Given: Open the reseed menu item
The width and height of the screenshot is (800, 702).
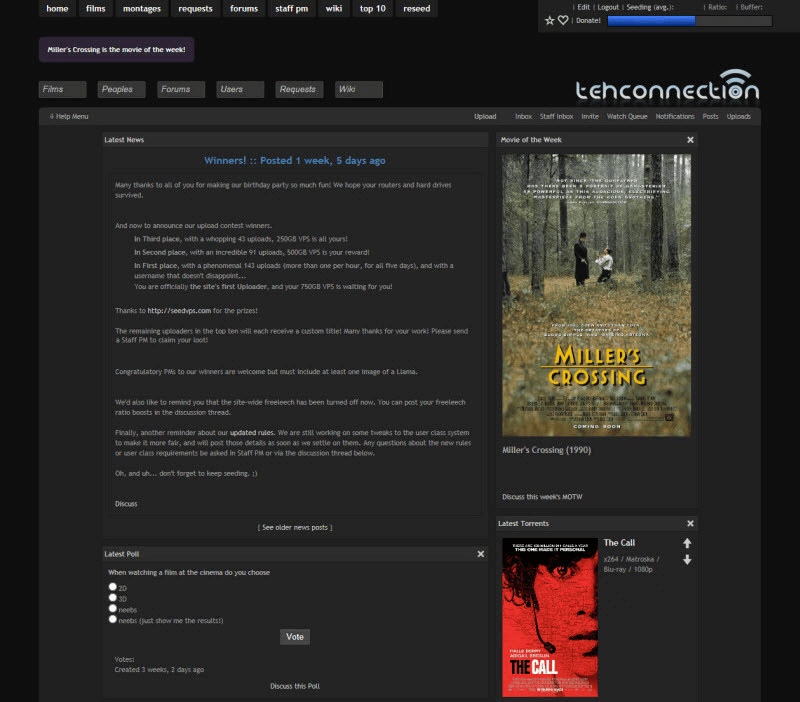Looking at the screenshot, I should point(416,9).
